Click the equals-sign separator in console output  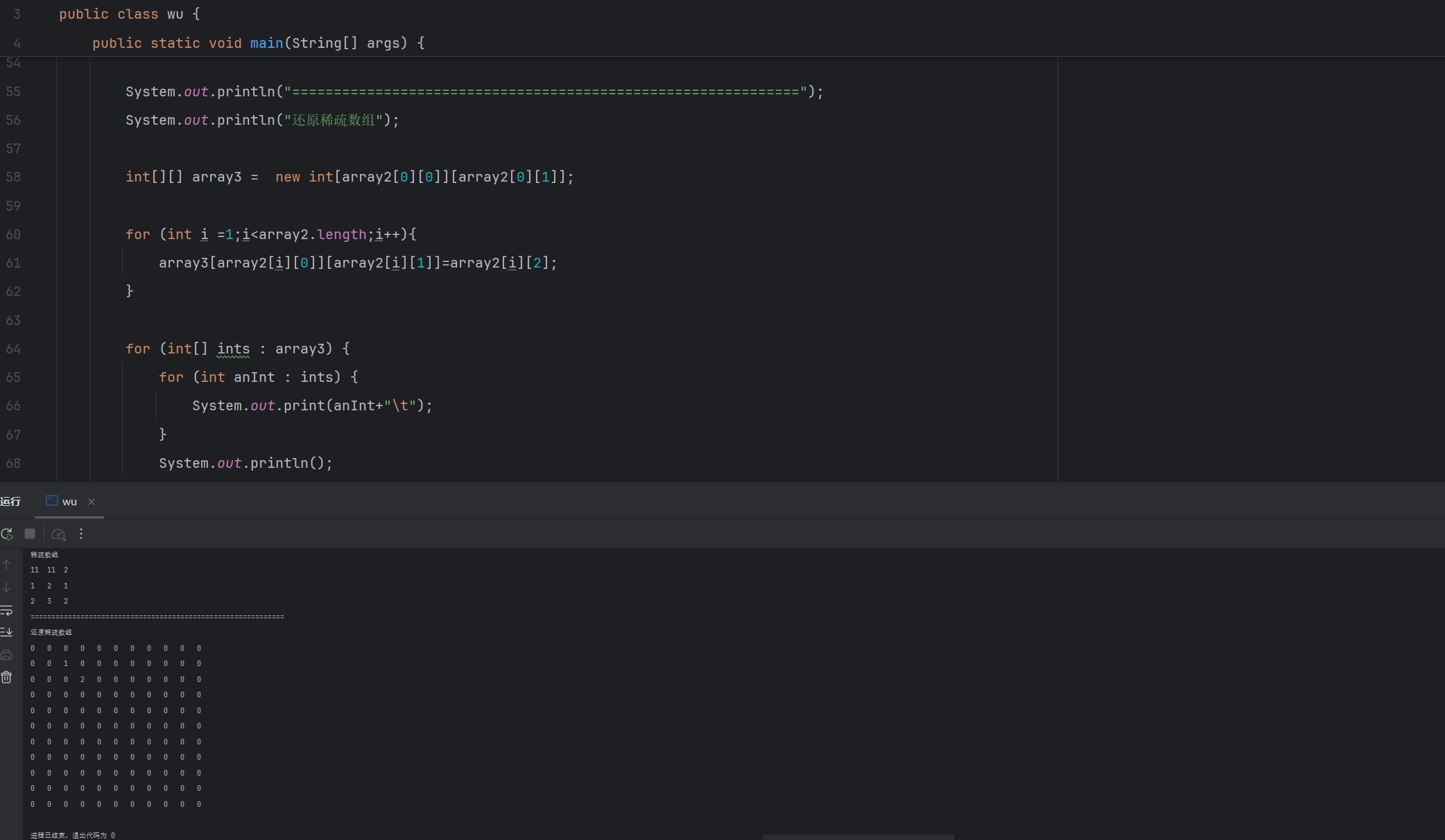157,617
